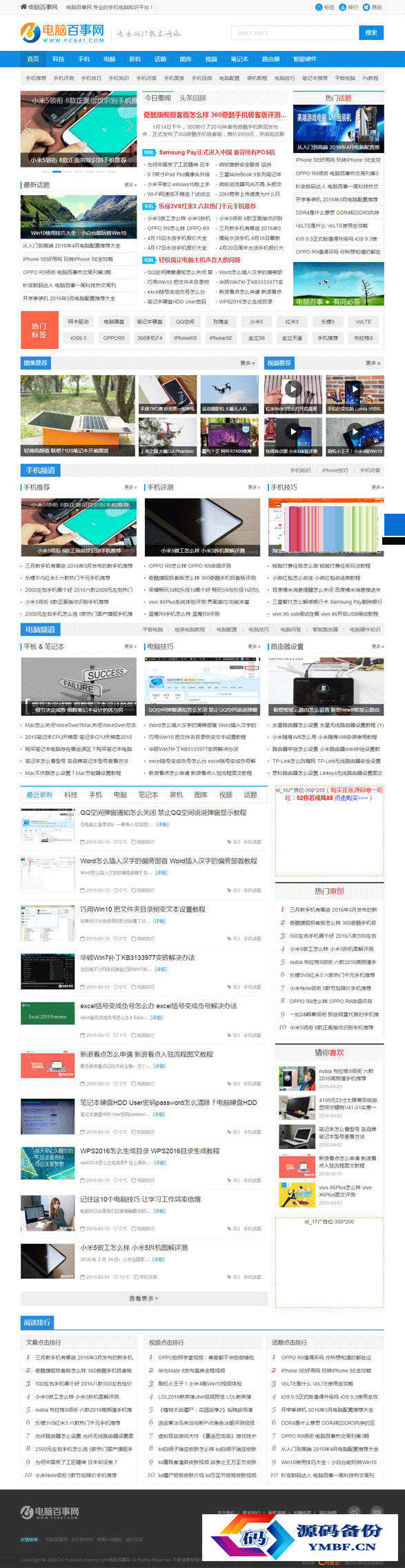Switch to the 头条回顾 tab
Viewport: 405px width, 1568px height.
point(193,98)
